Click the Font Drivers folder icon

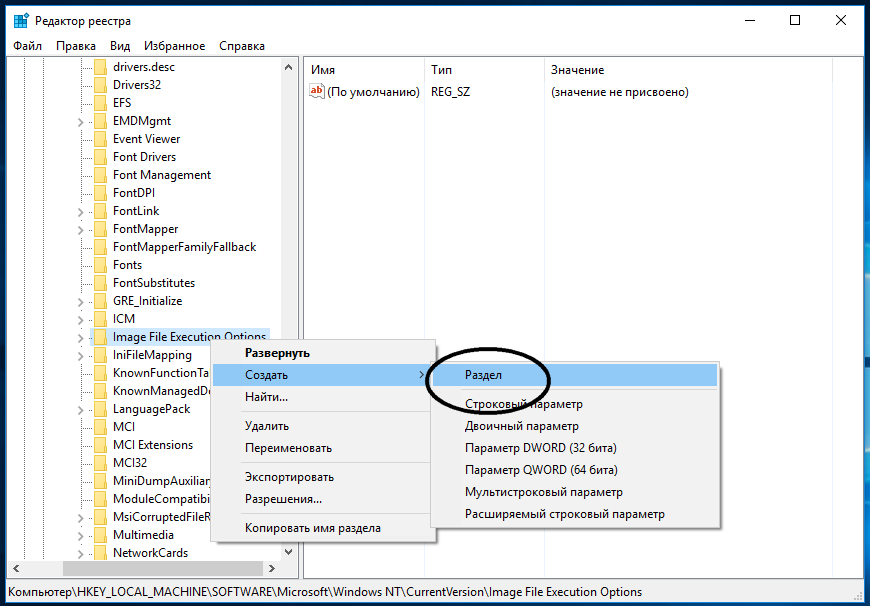click(x=100, y=157)
